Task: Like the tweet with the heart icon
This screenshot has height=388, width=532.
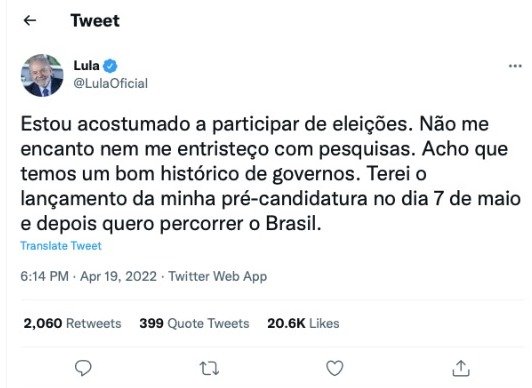Action: point(335,368)
